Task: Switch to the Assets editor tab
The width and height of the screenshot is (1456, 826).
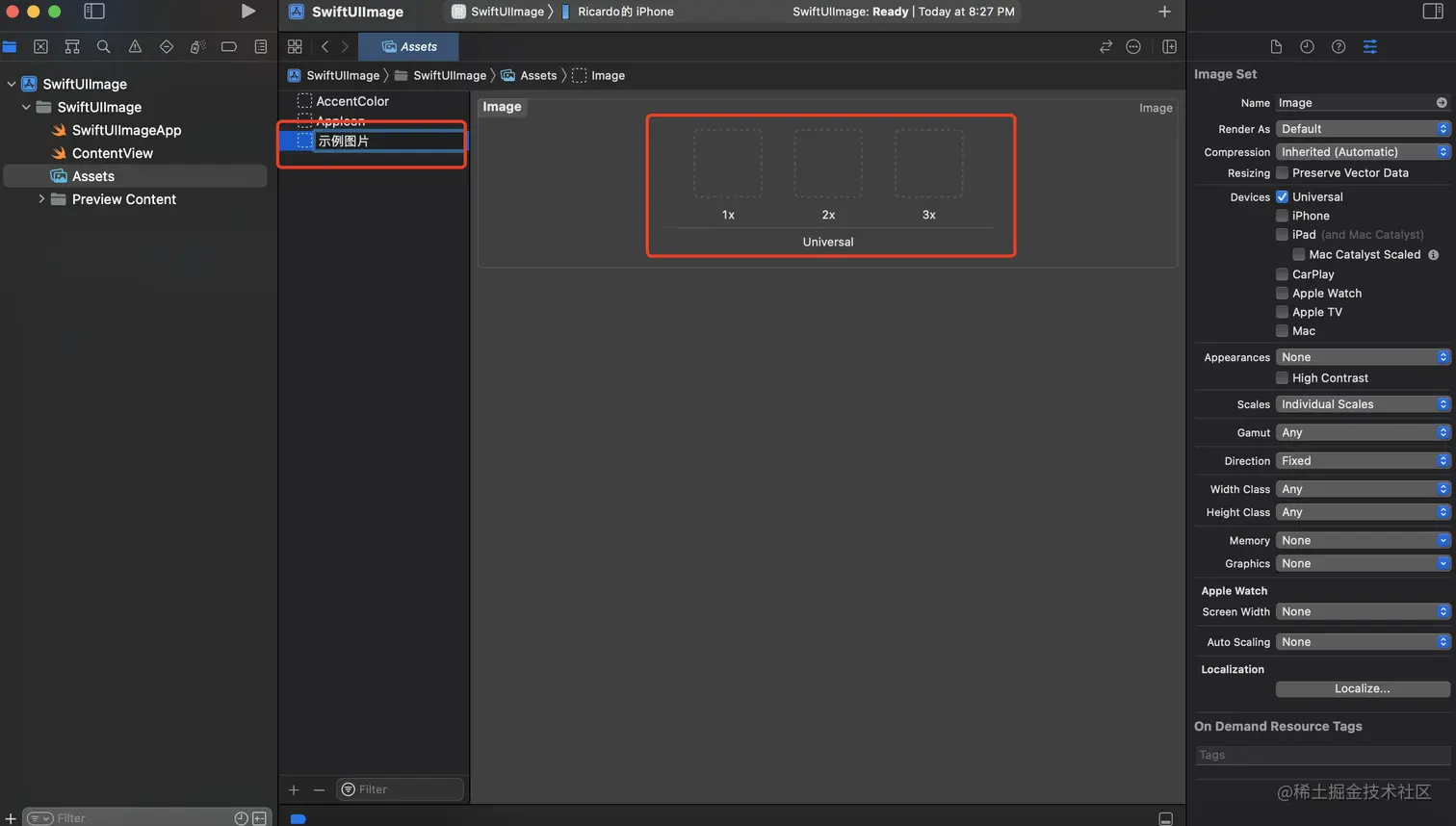Action: [x=408, y=46]
